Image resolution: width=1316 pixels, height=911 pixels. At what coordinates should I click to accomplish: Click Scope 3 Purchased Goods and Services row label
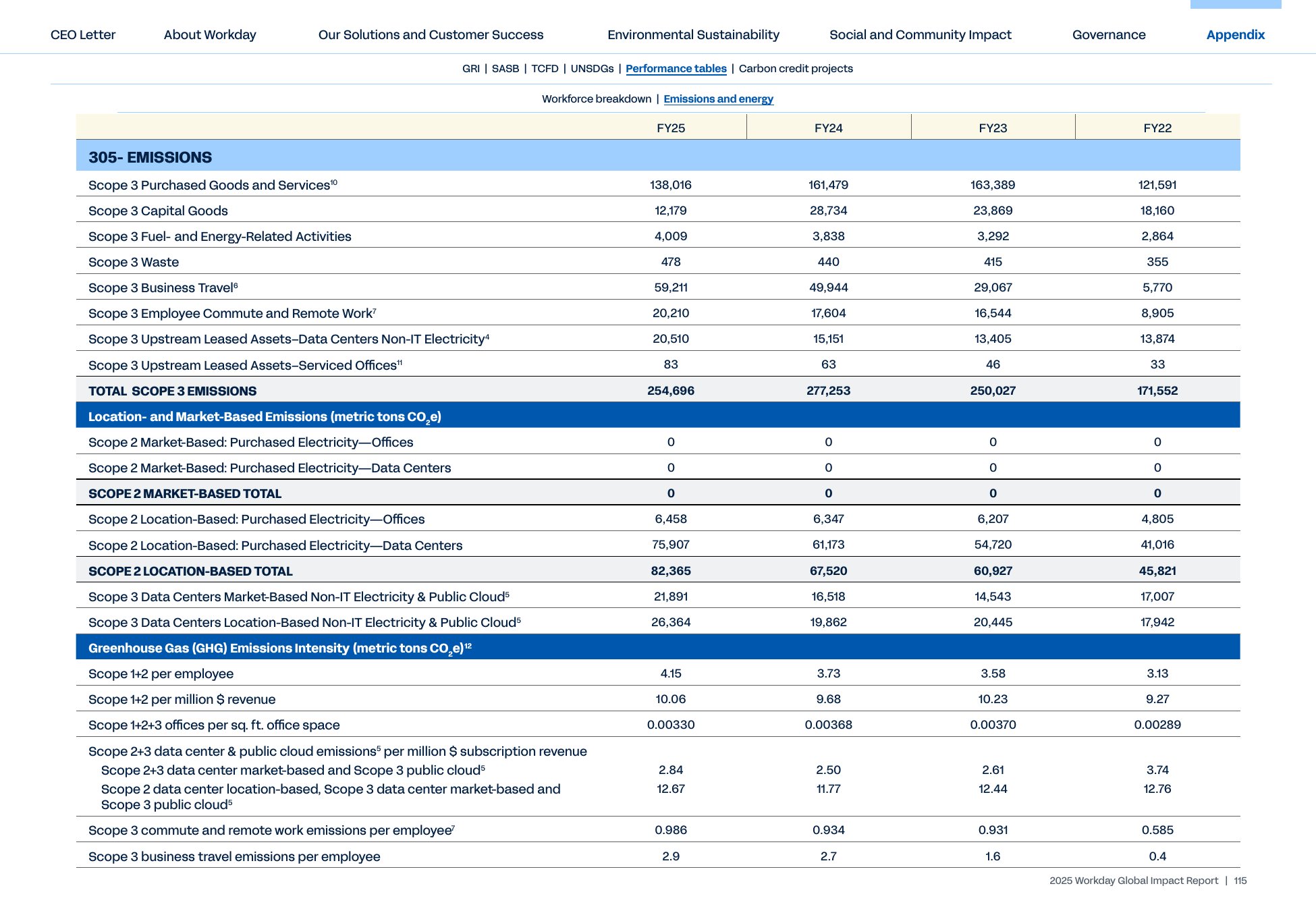click(x=213, y=185)
